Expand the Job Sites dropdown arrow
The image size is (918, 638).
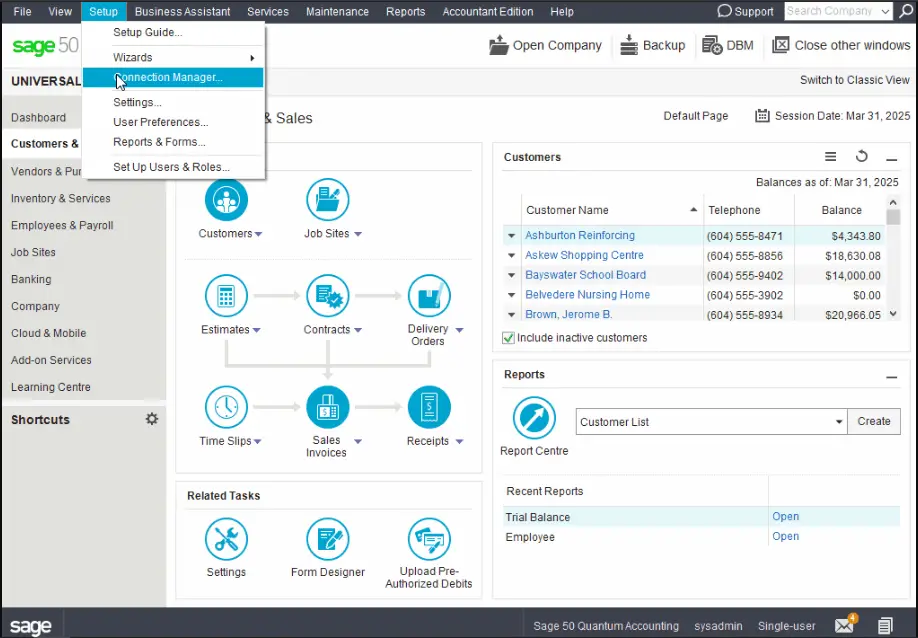[358, 234]
